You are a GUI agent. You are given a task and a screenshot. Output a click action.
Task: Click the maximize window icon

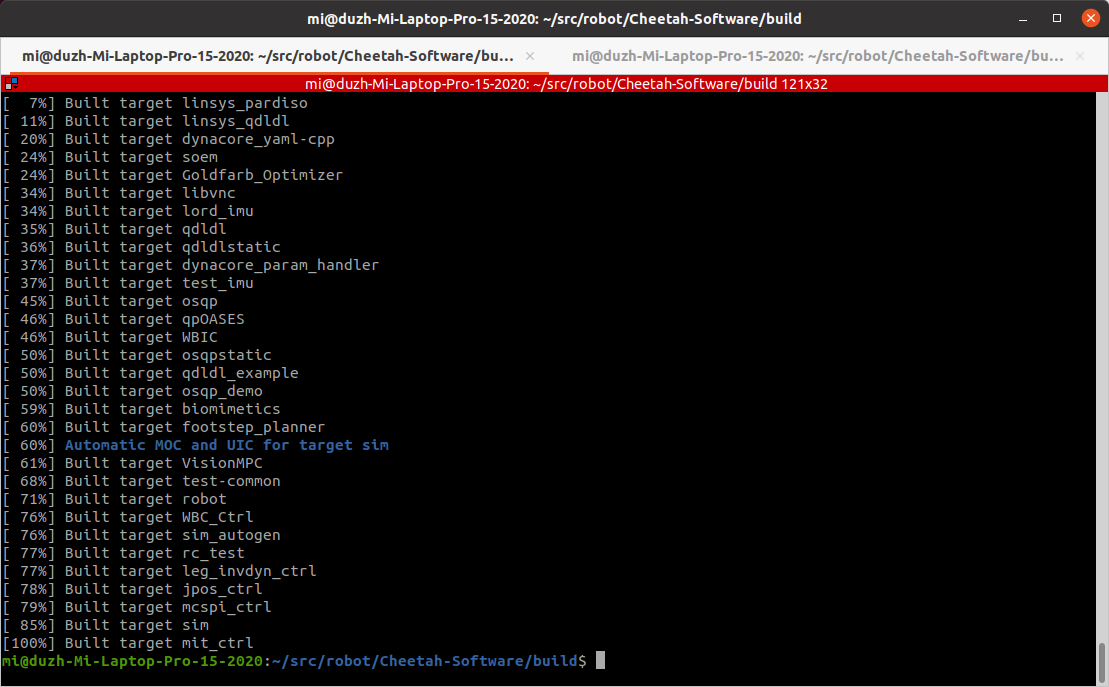click(1055, 18)
